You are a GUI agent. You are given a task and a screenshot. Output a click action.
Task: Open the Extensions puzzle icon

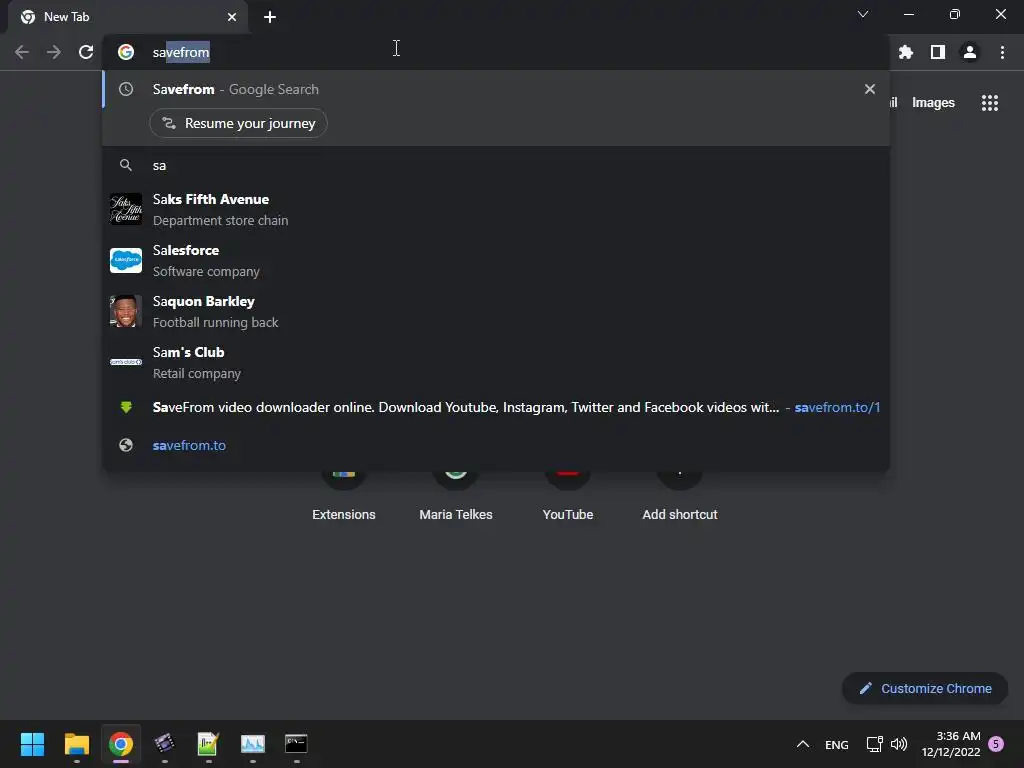(x=906, y=52)
